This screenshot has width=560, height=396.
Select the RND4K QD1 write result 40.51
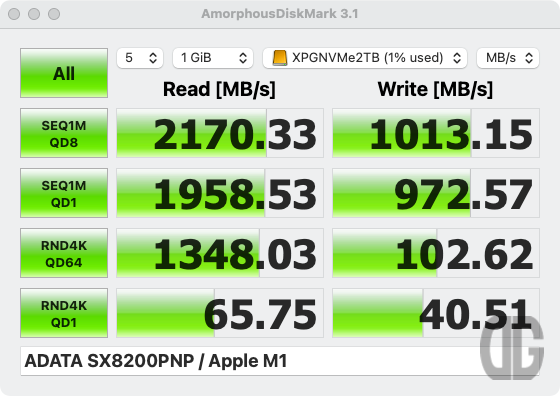436,313
